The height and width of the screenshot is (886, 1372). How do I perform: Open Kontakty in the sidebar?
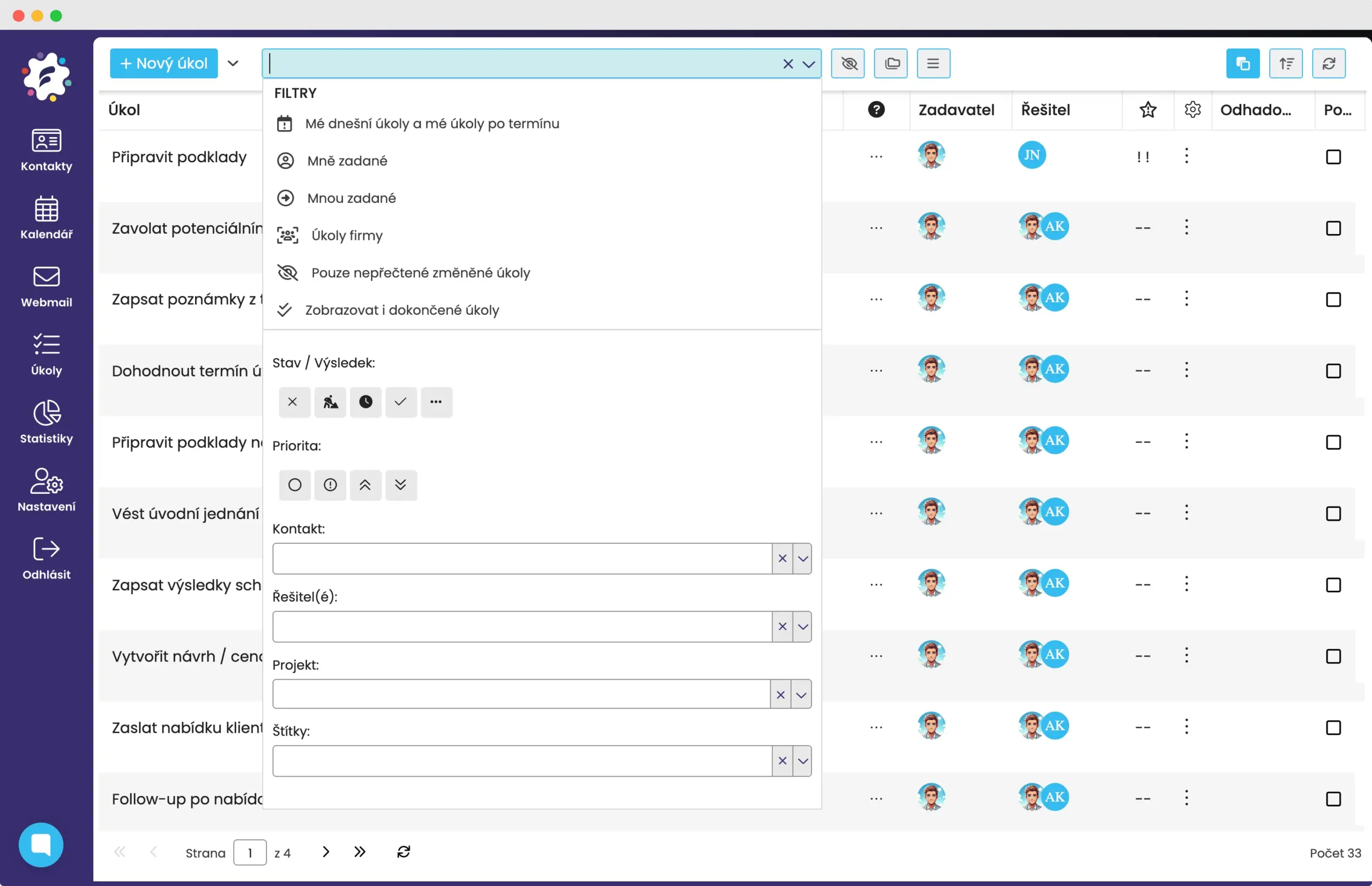[x=46, y=149]
